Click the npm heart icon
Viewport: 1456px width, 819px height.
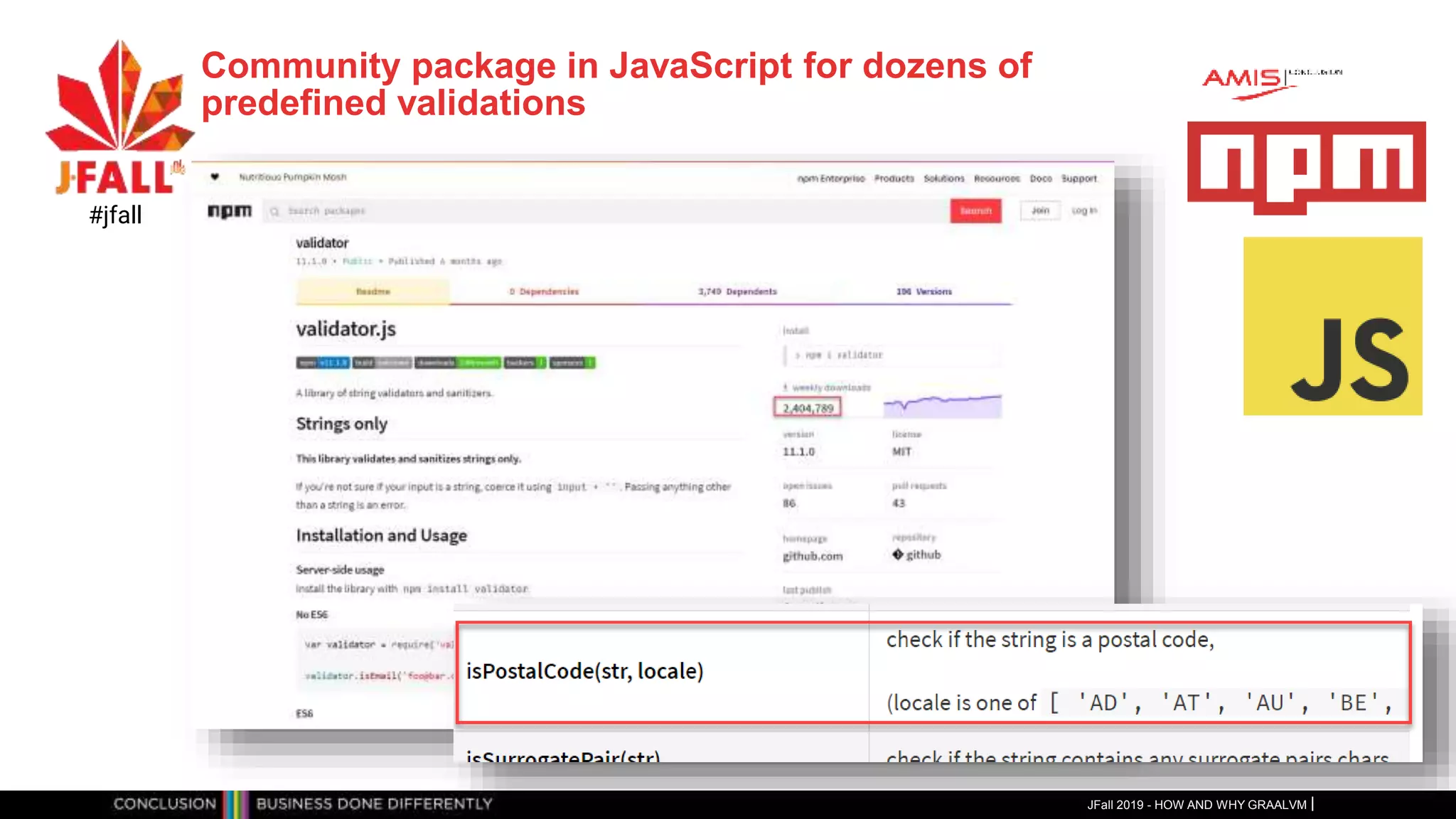(215, 177)
